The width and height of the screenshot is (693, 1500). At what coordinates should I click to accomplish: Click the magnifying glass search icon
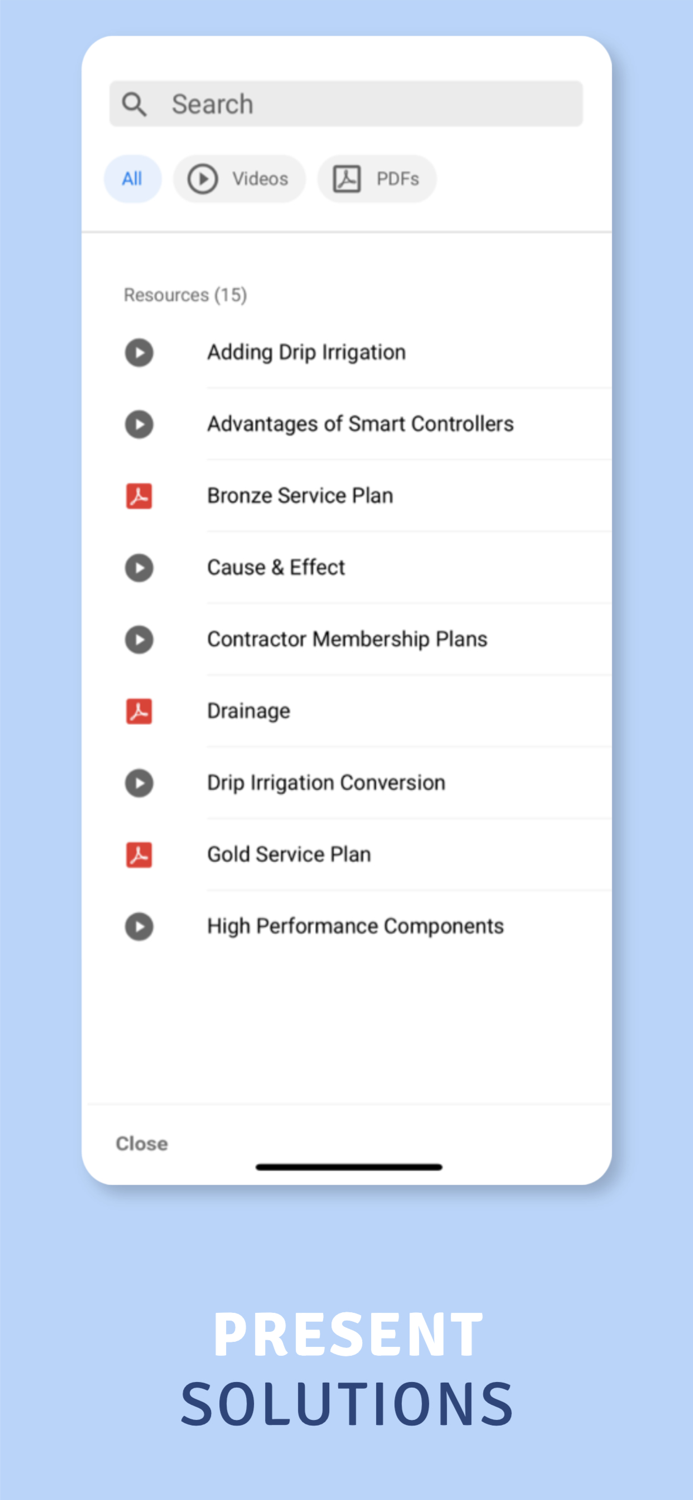pyautogui.click(x=135, y=103)
